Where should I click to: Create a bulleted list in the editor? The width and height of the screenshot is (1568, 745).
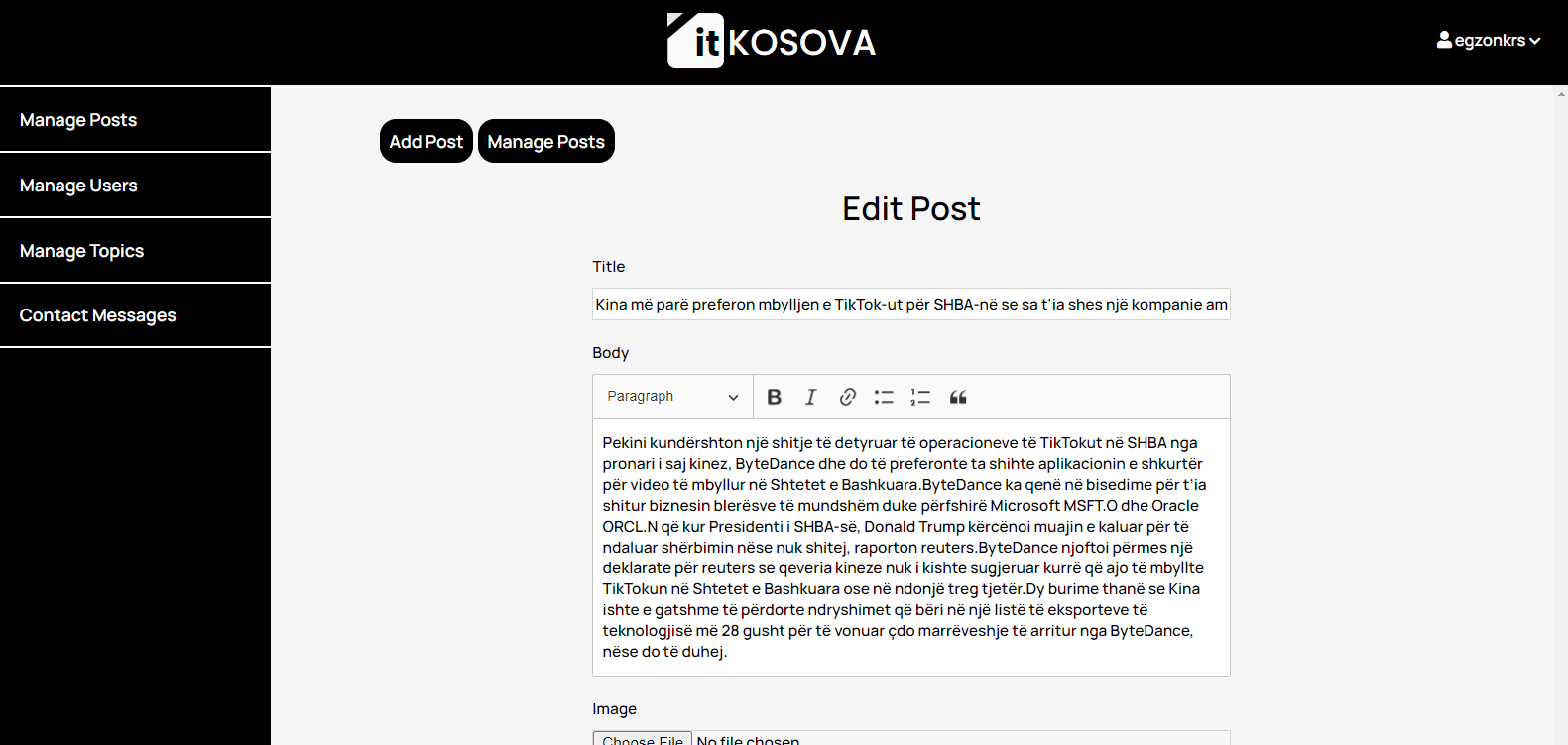click(884, 397)
